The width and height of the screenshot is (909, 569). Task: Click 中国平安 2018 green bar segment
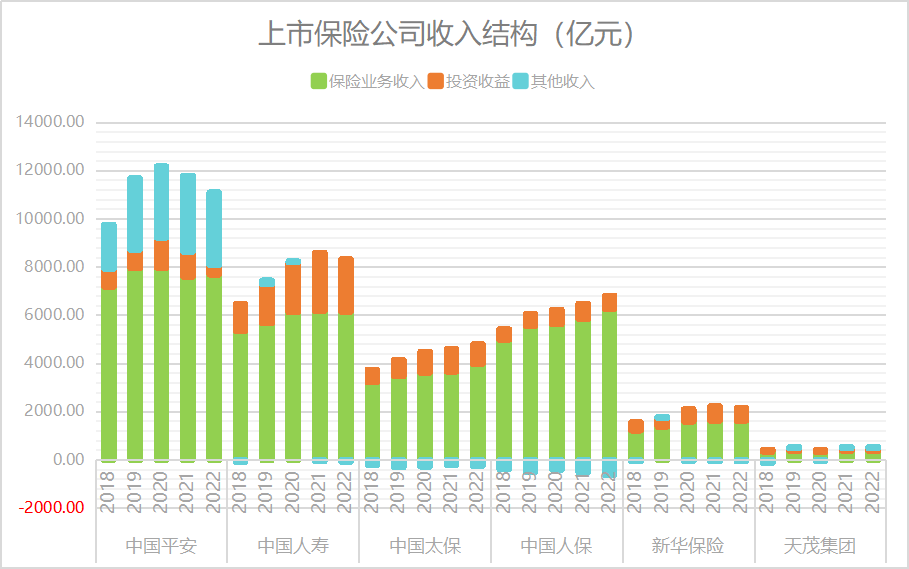click(x=109, y=375)
